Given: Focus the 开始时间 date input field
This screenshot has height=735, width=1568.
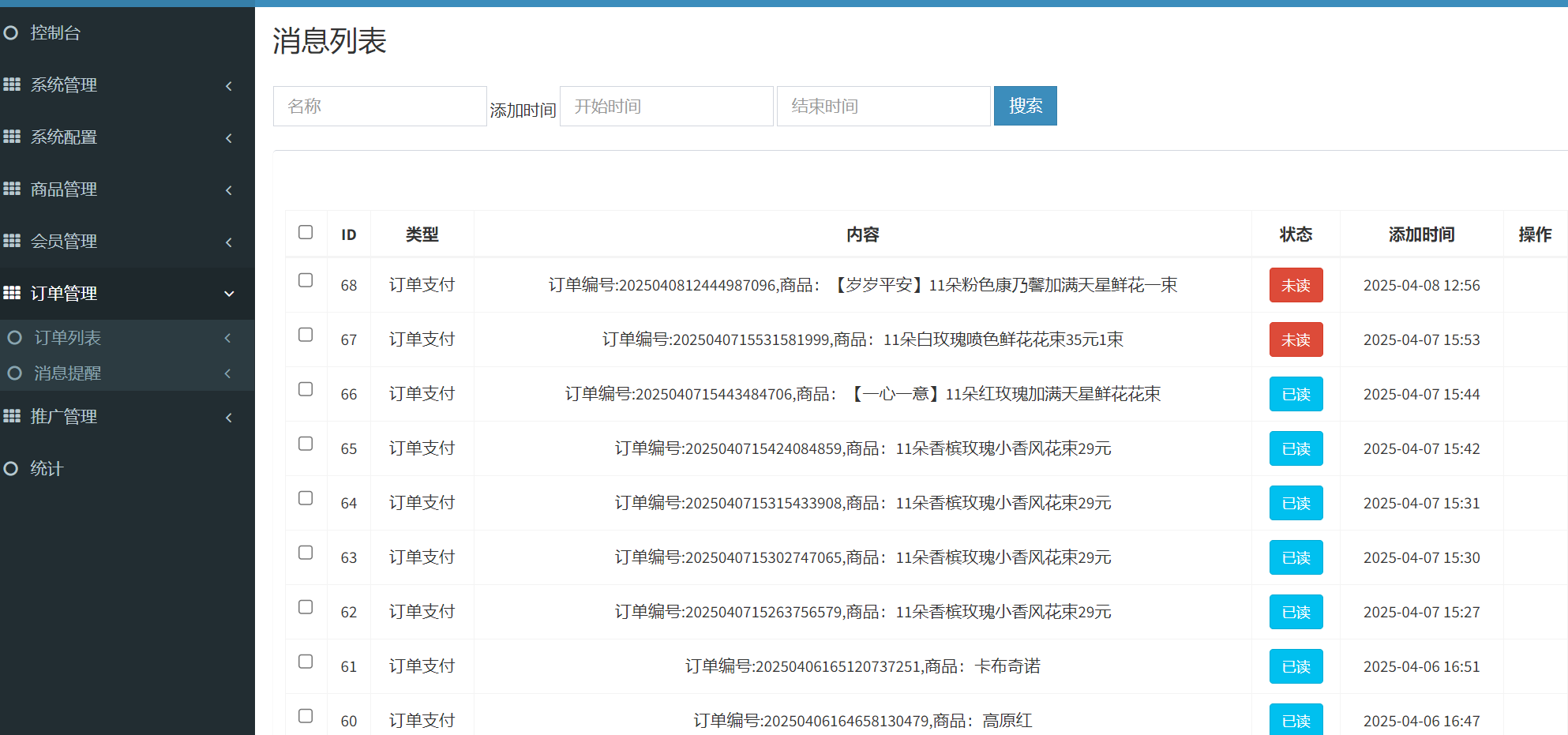Looking at the screenshot, I should [x=666, y=107].
